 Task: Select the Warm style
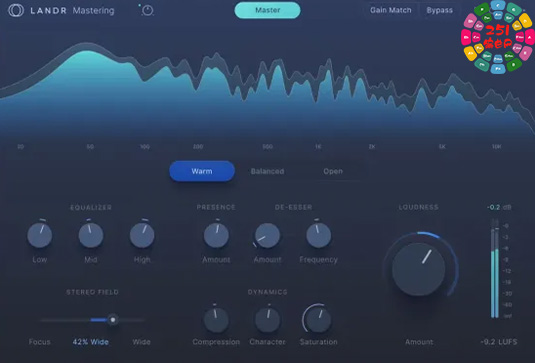click(x=202, y=171)
